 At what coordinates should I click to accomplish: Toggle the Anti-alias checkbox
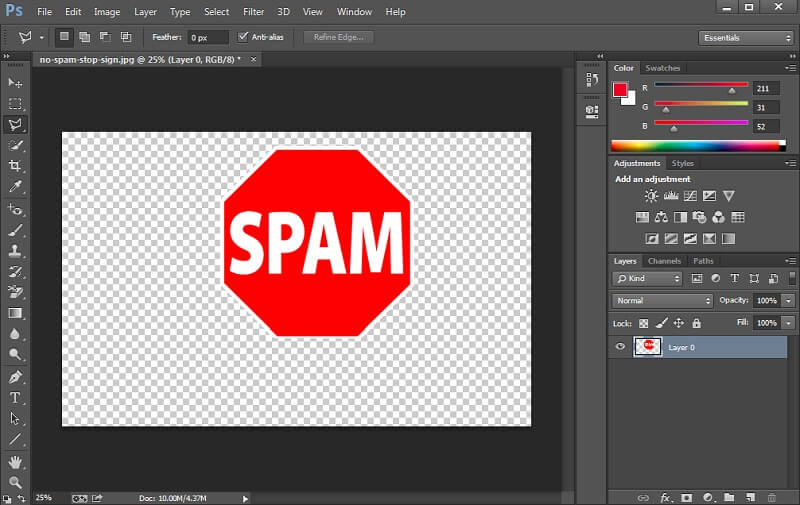(243, 37)
